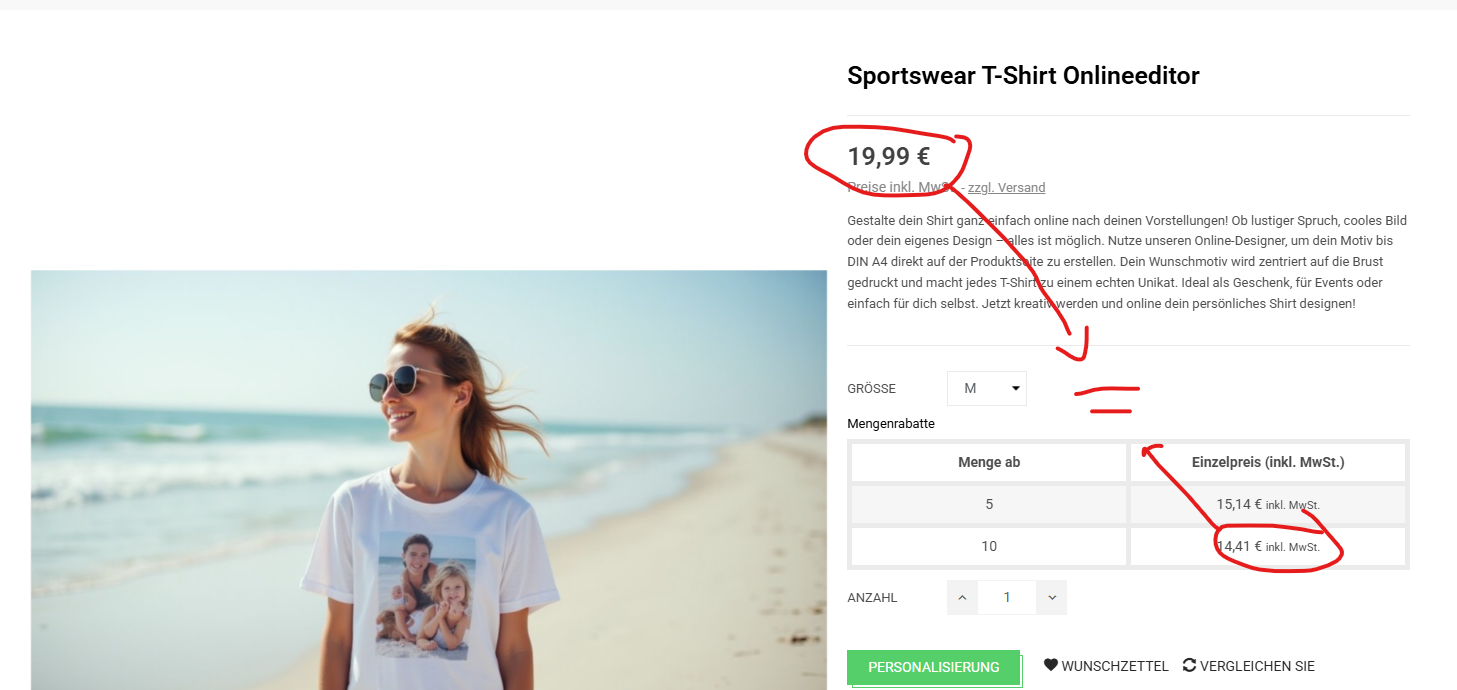Click the Einzelpreis (inkl. MwSt.) column header
Viewport: 1457px width, 690px height.
point(1268,462)
